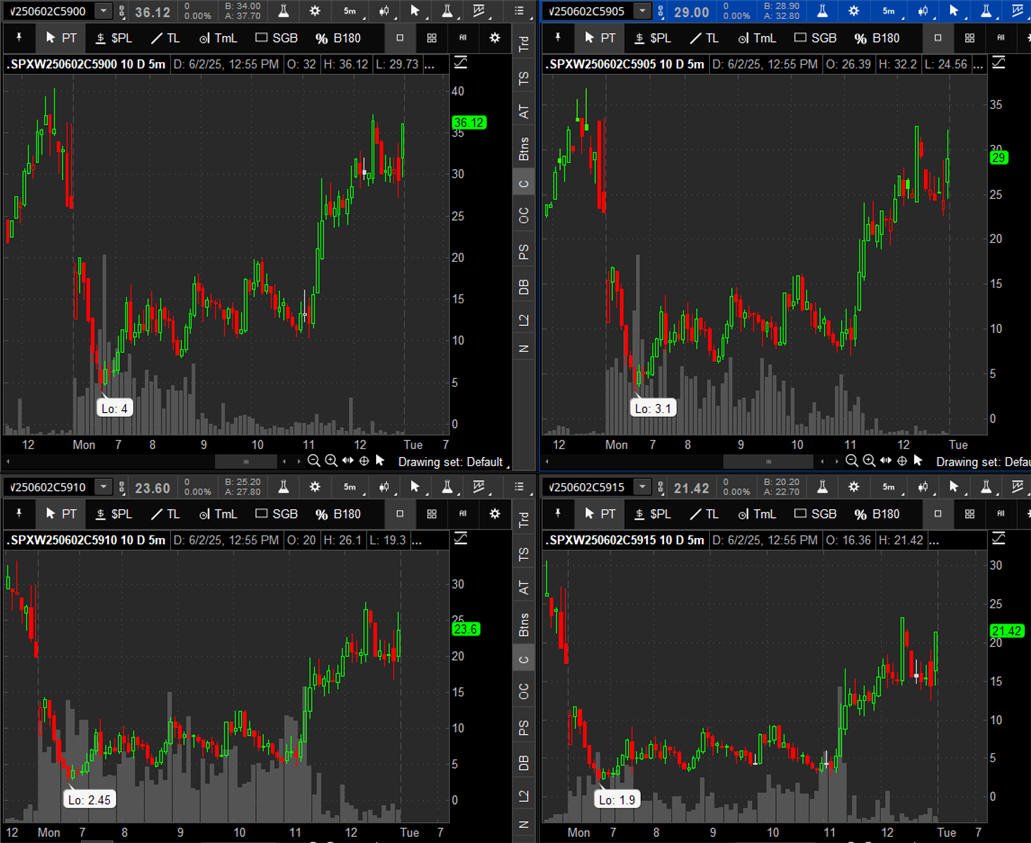The height and width of the screenshot is (843, 1031).
Task: Expand the symbol dropdown next to C5910
Action: point(104,487)
